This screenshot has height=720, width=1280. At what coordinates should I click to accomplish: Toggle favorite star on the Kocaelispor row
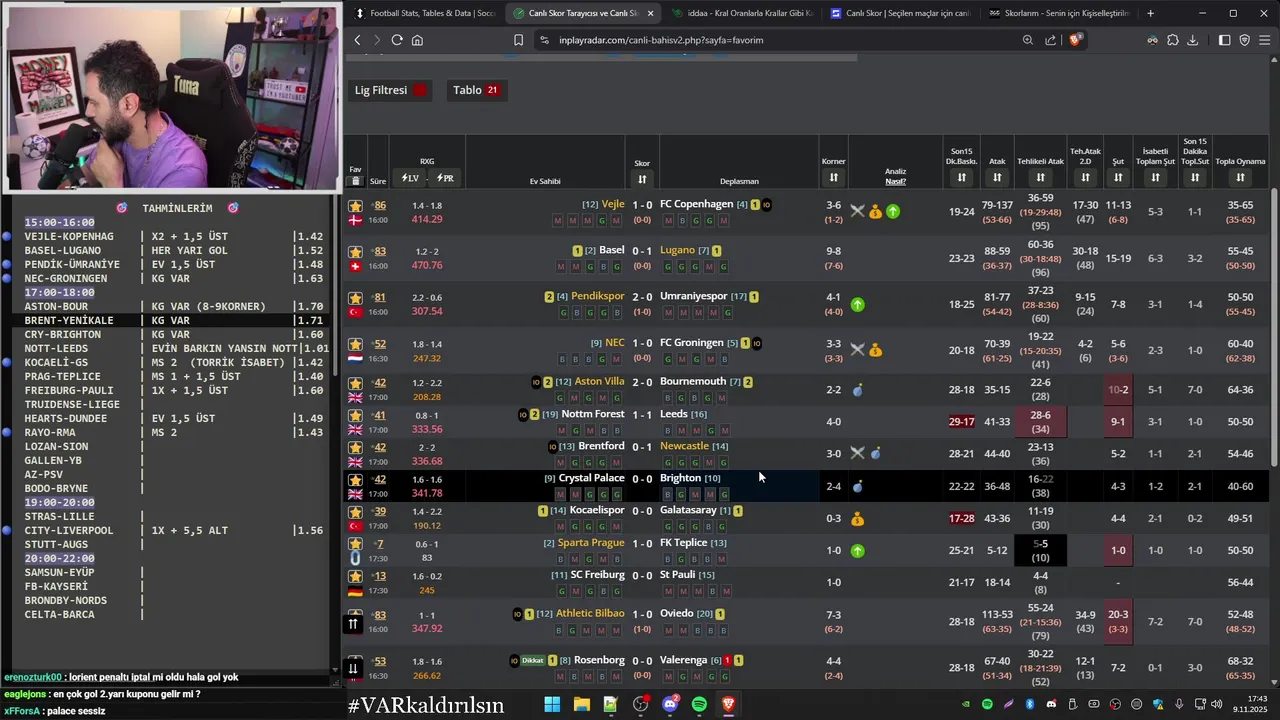[x=355, y=511]
